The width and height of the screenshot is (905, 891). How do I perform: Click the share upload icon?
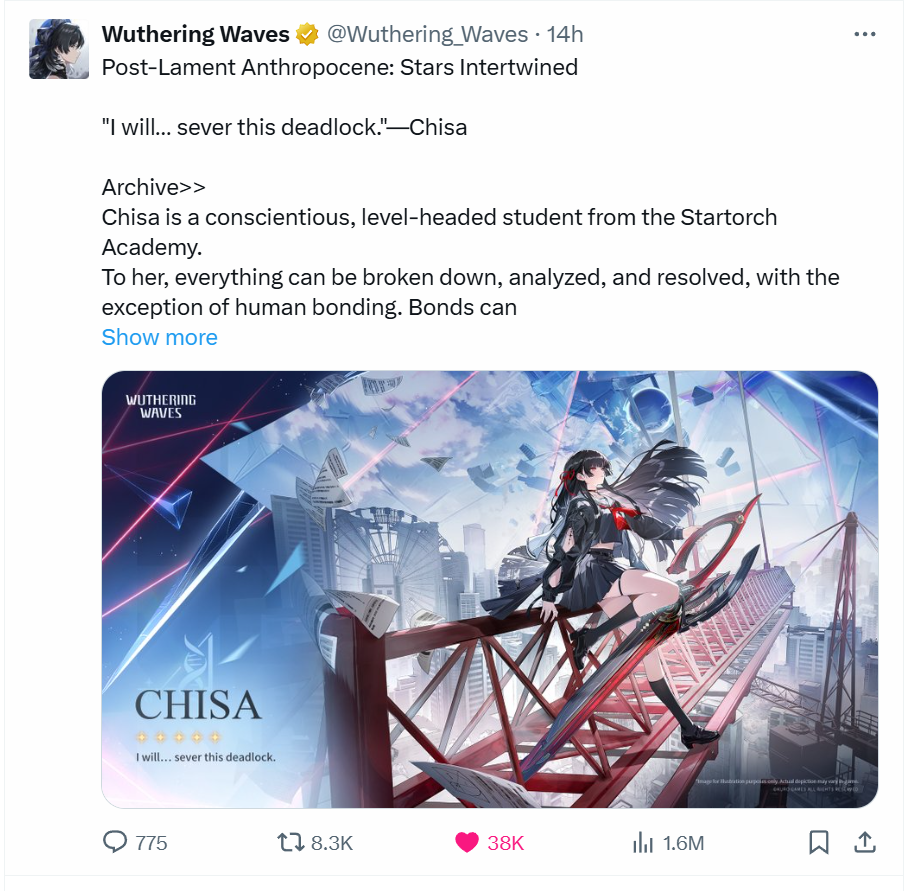pyautogui.click(x=864, y=843)
